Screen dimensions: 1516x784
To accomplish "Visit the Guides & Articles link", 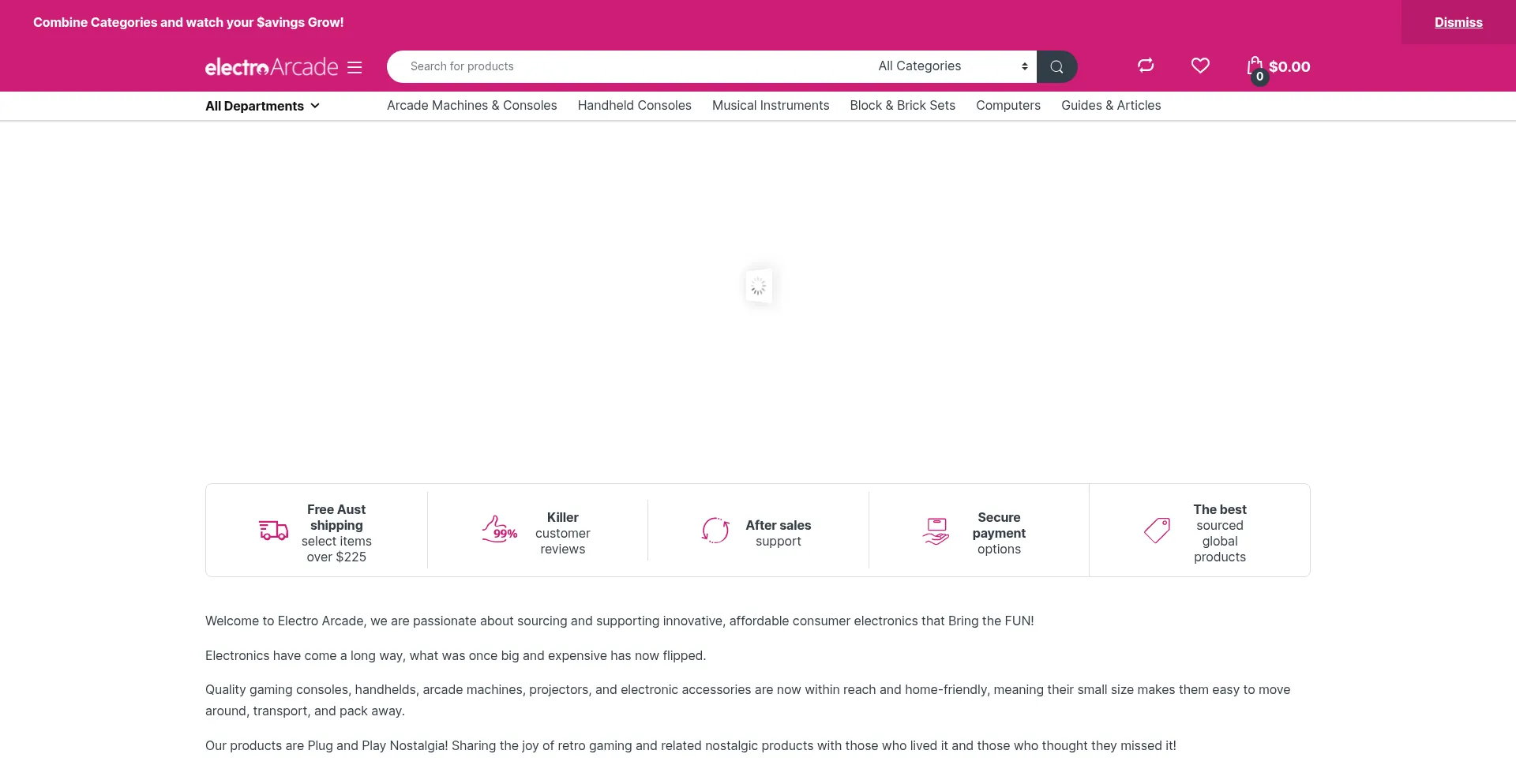I will (x=1110, y=106).
